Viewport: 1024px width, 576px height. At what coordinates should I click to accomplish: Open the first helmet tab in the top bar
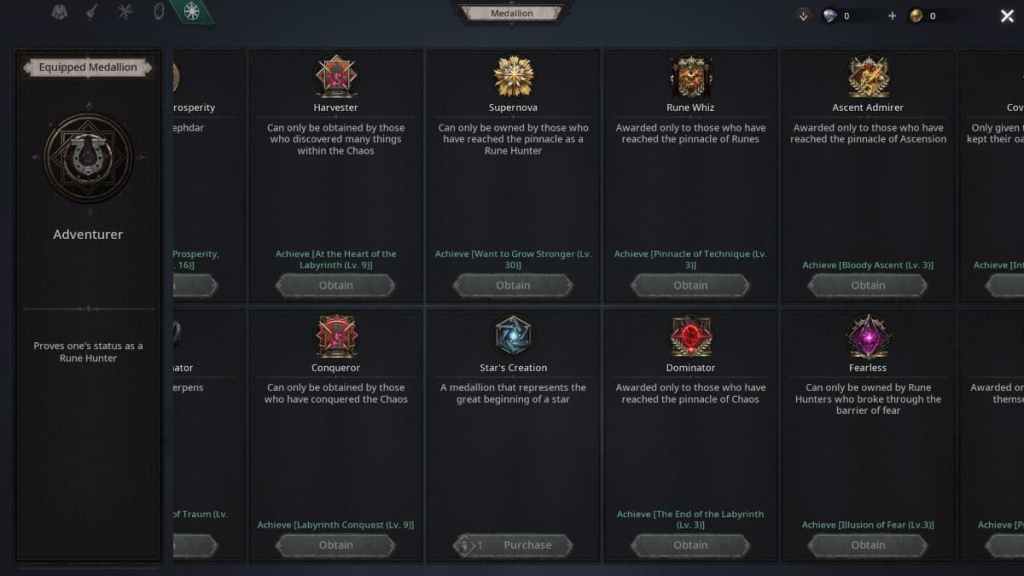59,12
